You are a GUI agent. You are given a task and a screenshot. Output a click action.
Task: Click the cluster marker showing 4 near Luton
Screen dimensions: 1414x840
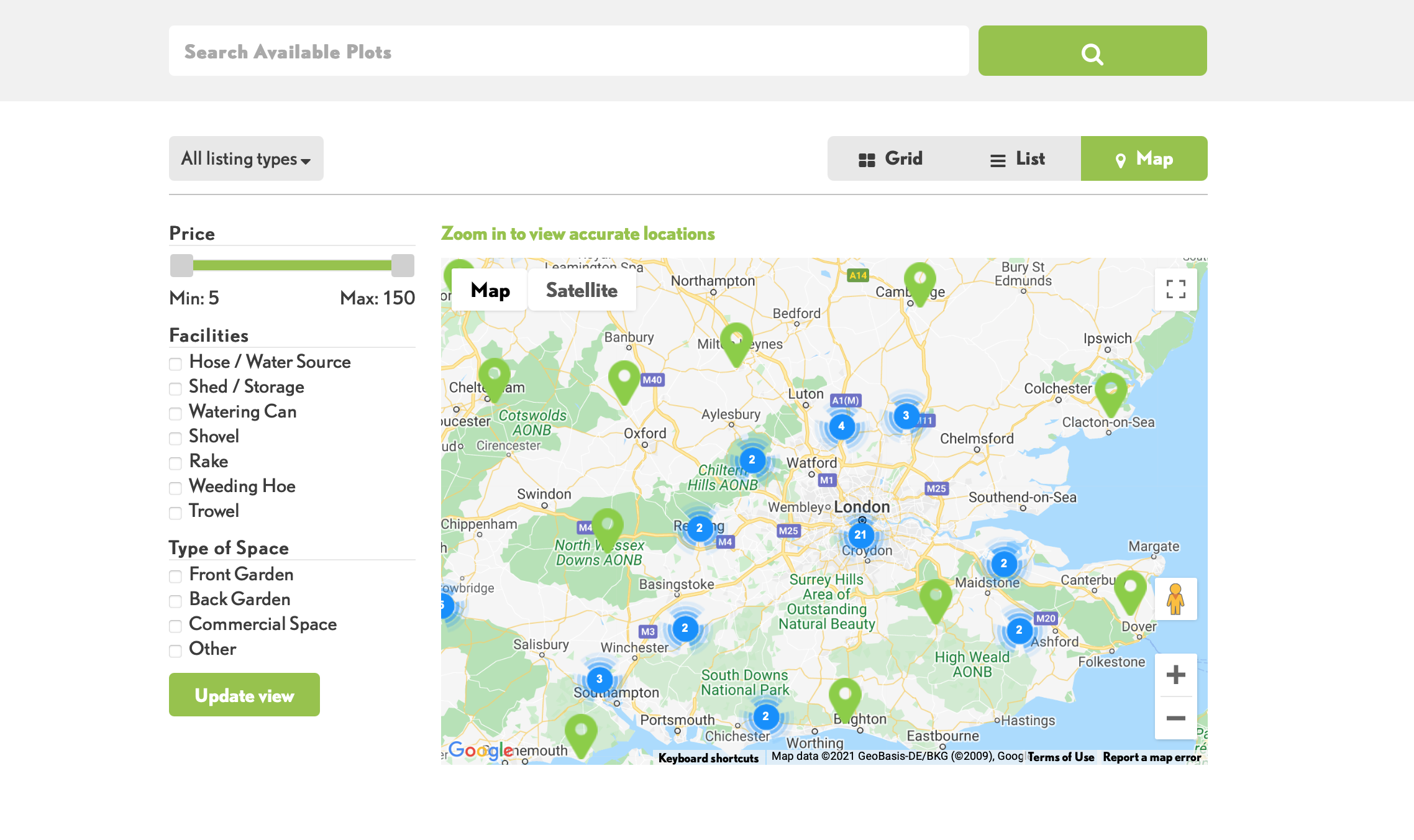[x=841, y=426]
